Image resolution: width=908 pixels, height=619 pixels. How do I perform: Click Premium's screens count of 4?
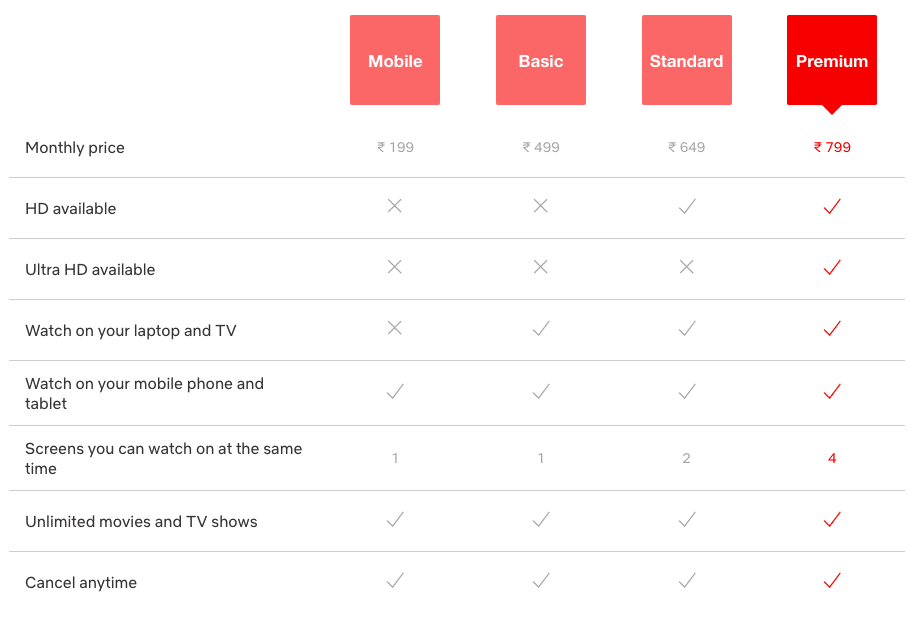[832, 458]
